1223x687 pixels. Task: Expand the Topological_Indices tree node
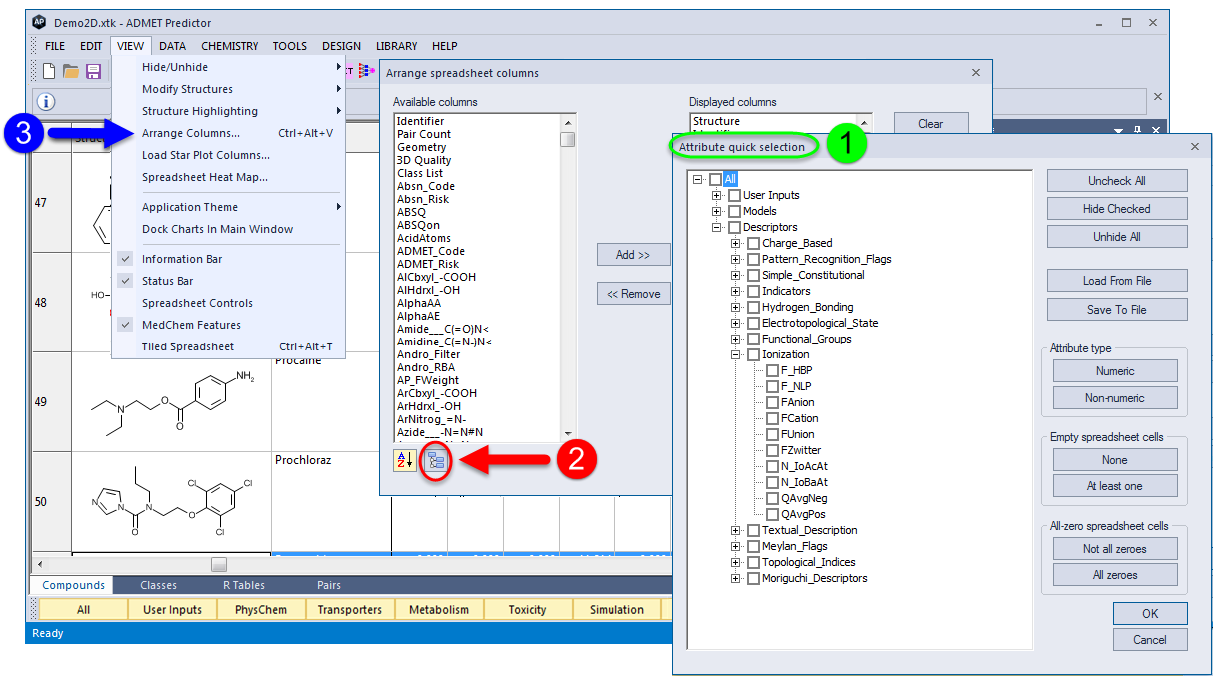pyautogui.click(x=735, y=562)
